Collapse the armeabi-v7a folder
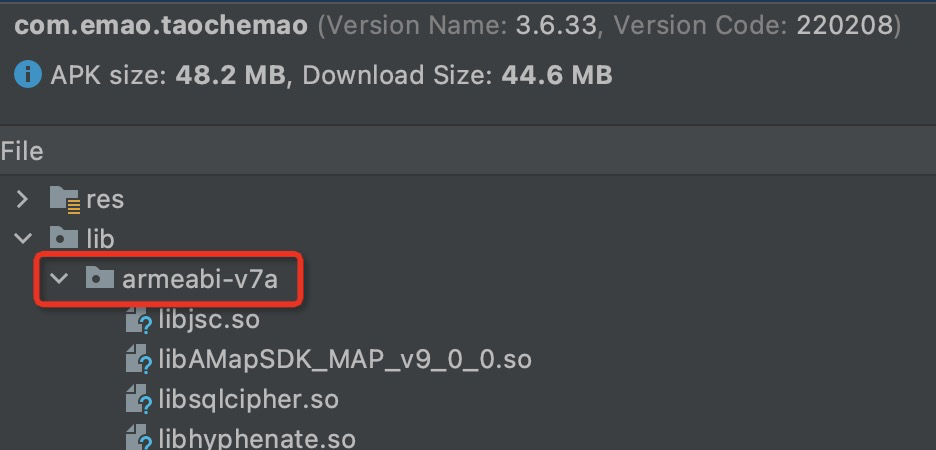Viewport: 936px width, 450px height. pyautogui.click(x=60, y=279)
